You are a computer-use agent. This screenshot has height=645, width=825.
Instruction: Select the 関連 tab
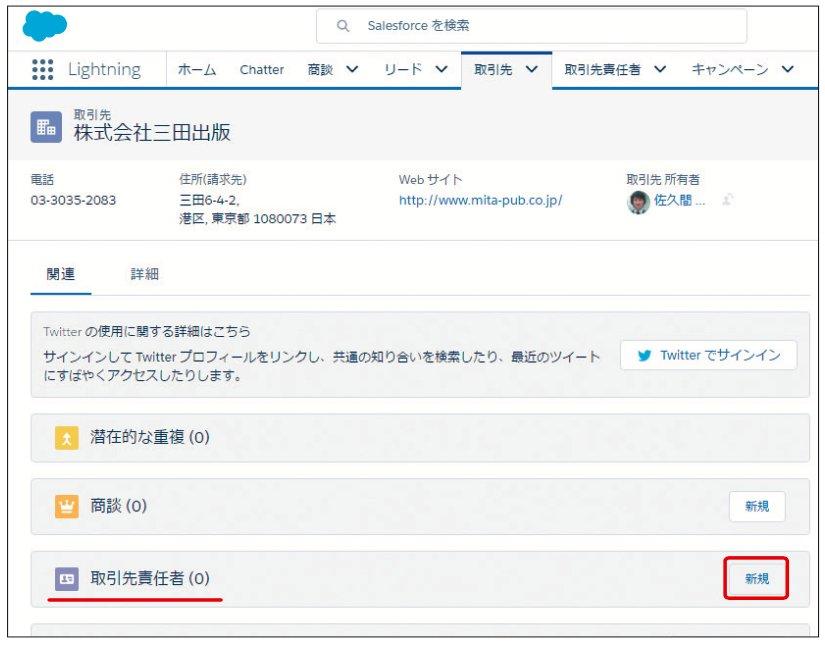point(61,274)
